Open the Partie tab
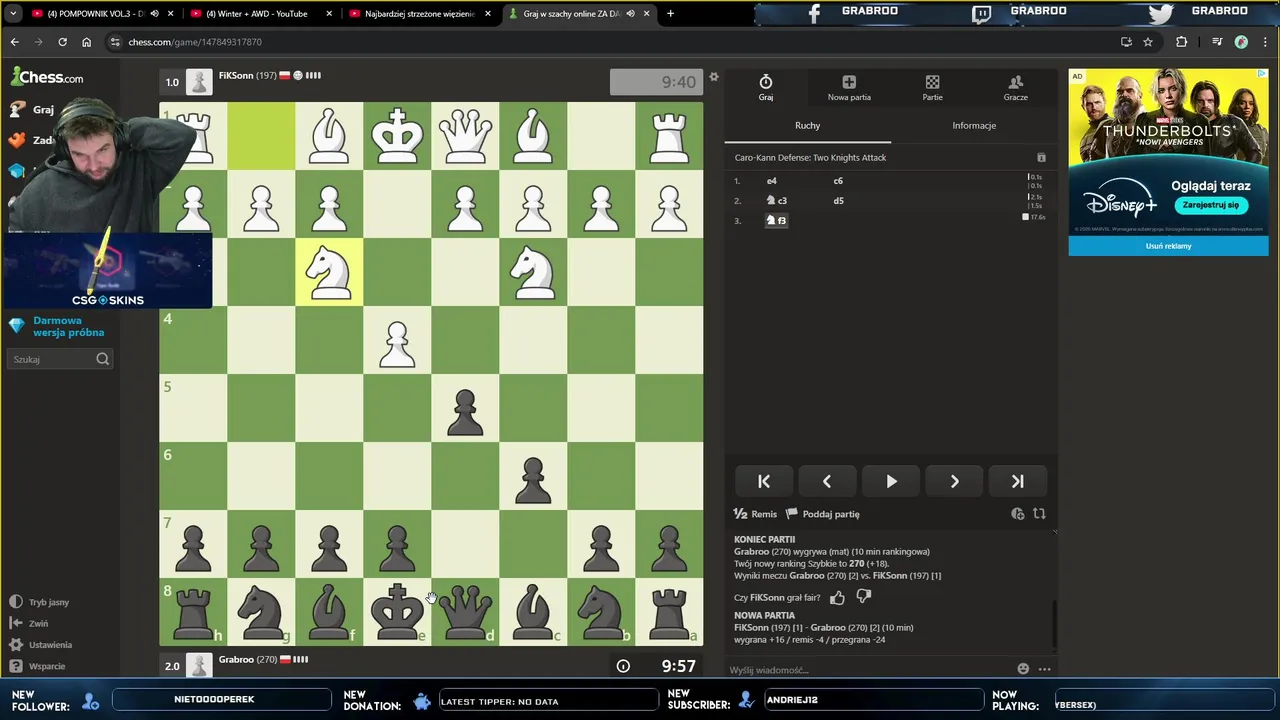This screenshot has width=1280, height=720. [932, 88]
